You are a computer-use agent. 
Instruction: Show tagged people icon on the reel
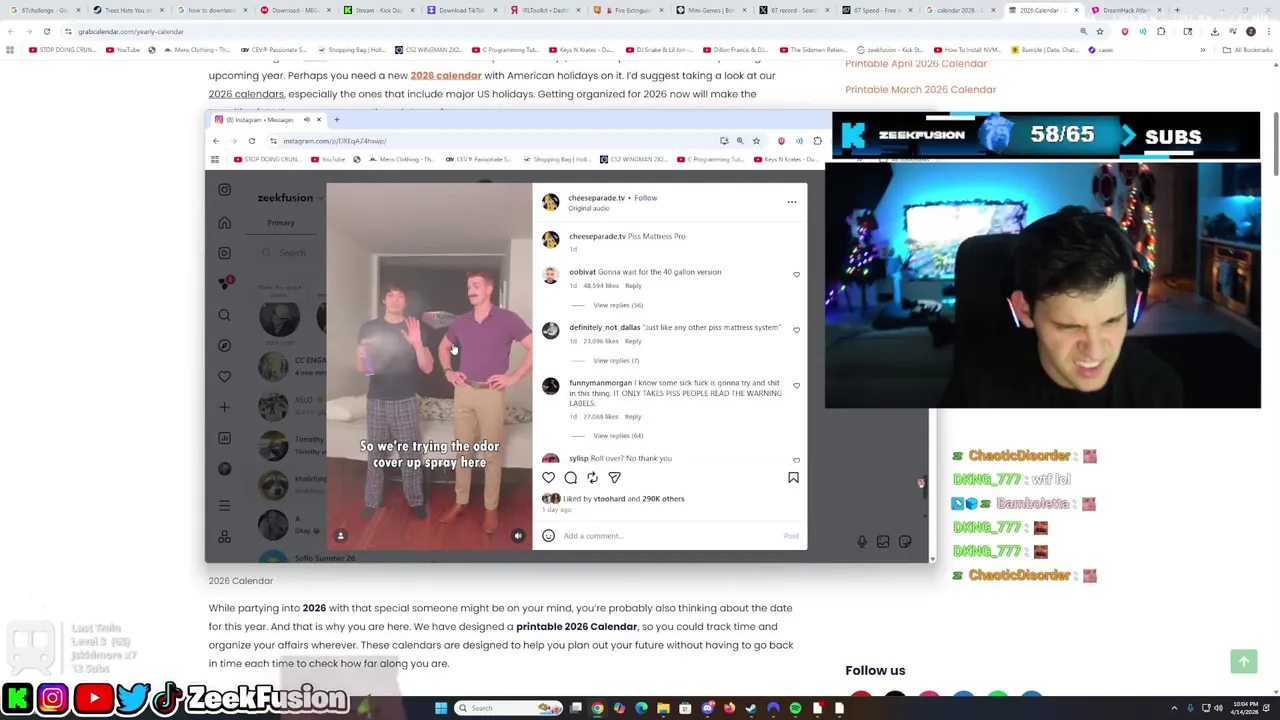coord(340,536)
